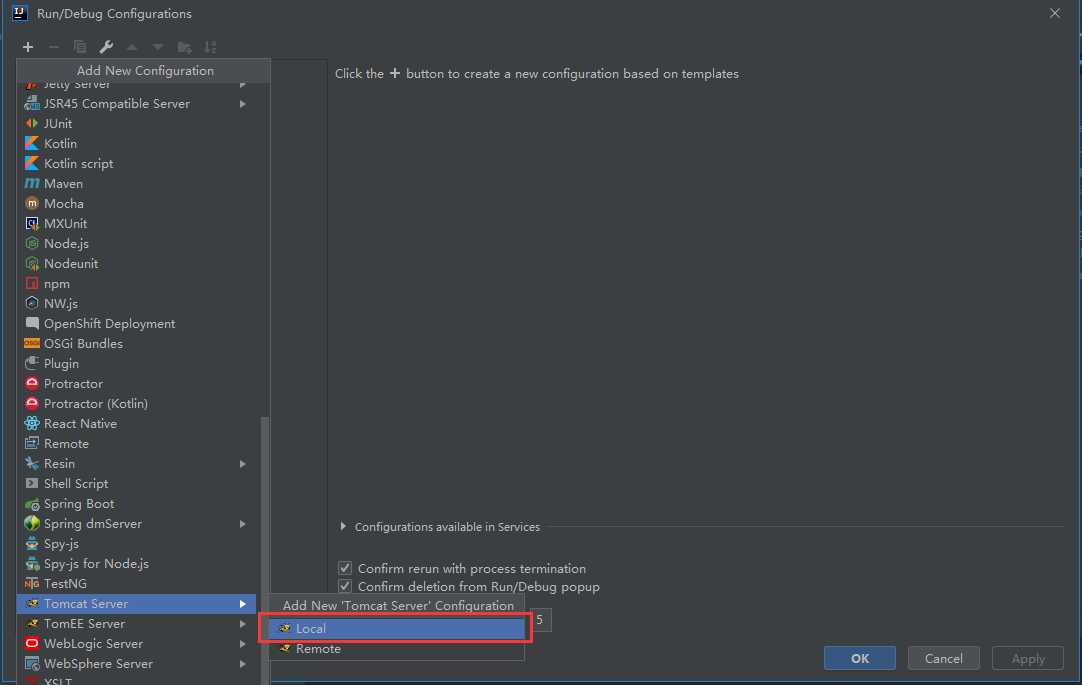Screen dimensions: 1082x685
Task: Toggle Confirm rerun with process termination
Action: point(345,568)
